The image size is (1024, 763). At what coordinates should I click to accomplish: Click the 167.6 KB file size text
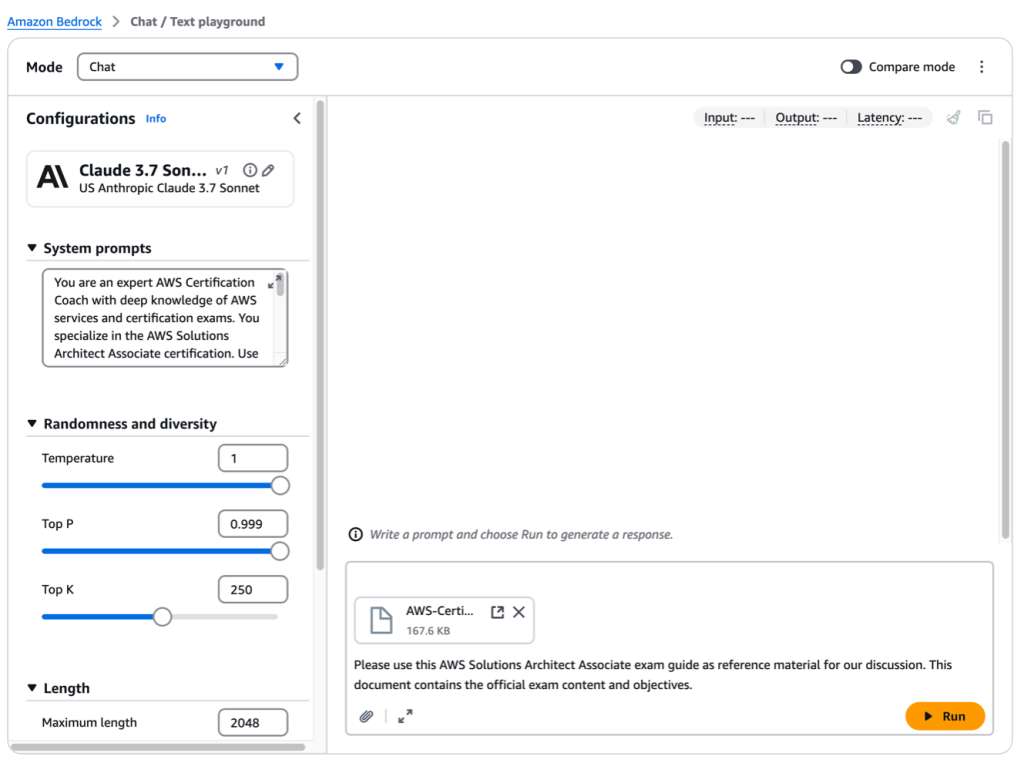(428, 631)
